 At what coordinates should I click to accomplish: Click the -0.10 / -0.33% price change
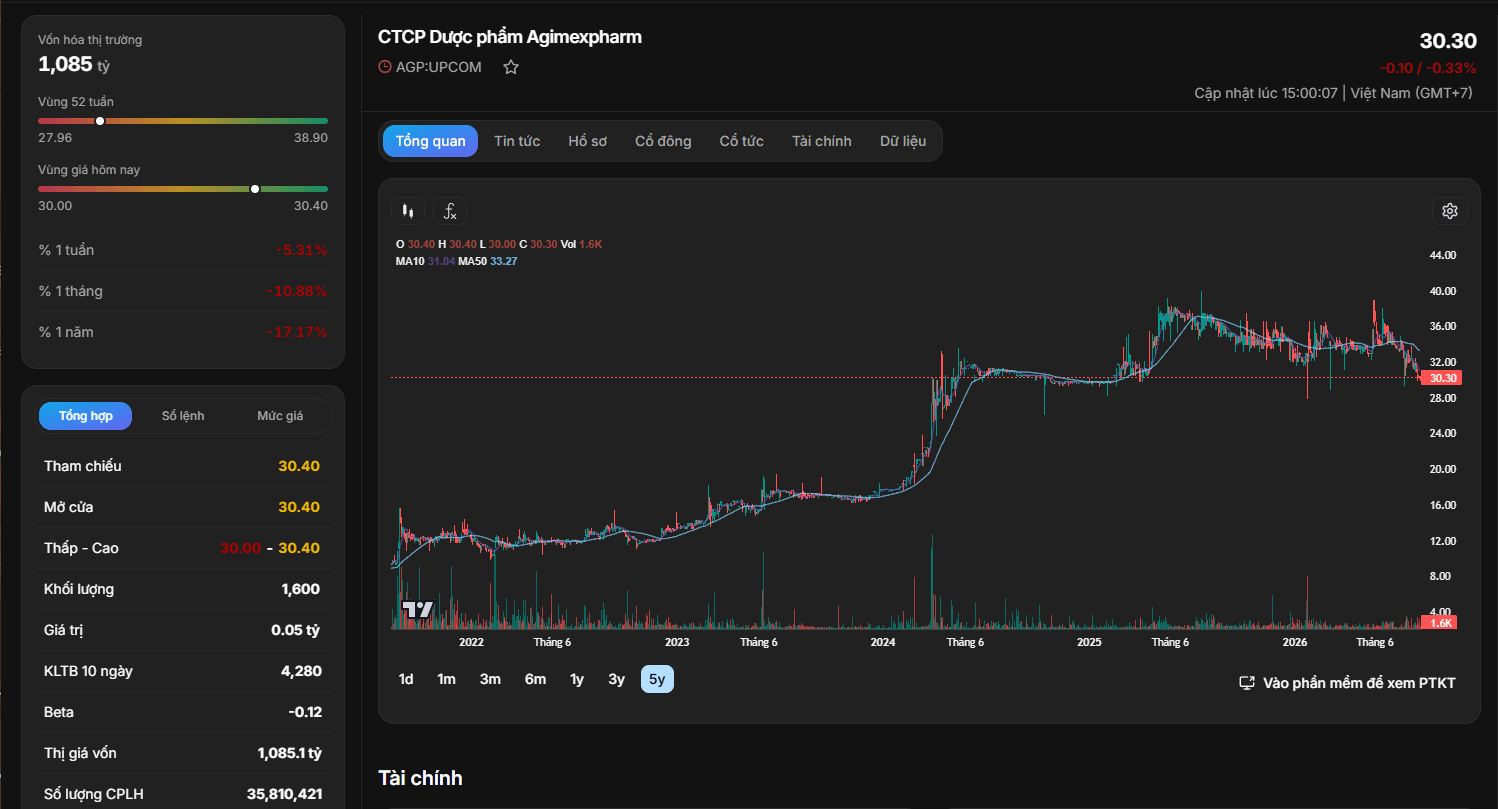point(1428,68)
